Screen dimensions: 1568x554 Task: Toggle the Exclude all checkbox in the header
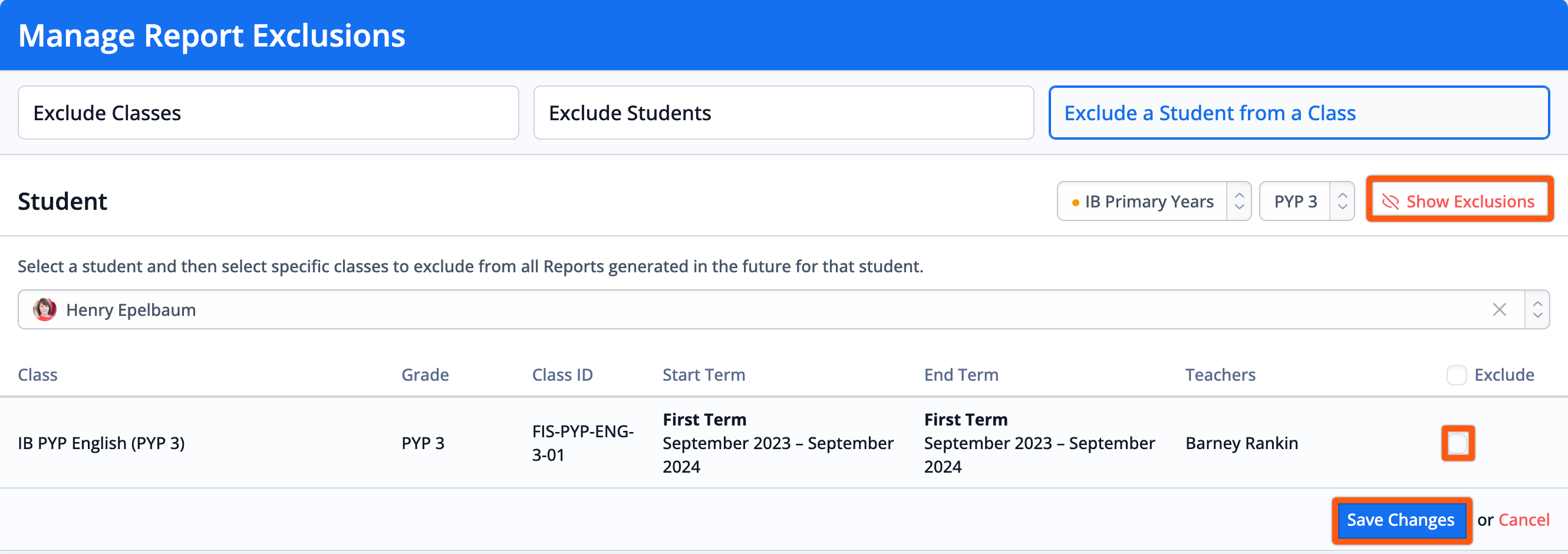pyautogui.click(x=1457, y=375)
